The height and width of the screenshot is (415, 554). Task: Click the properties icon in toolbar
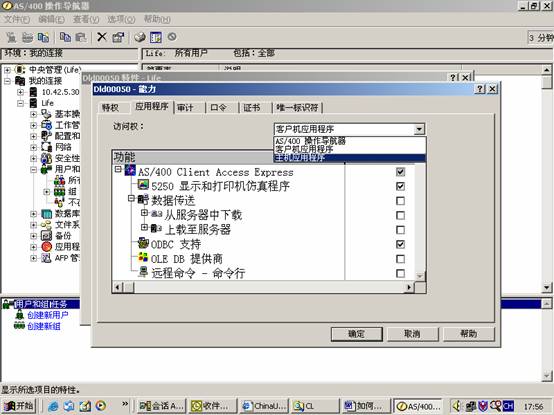[x=118, y=37]
